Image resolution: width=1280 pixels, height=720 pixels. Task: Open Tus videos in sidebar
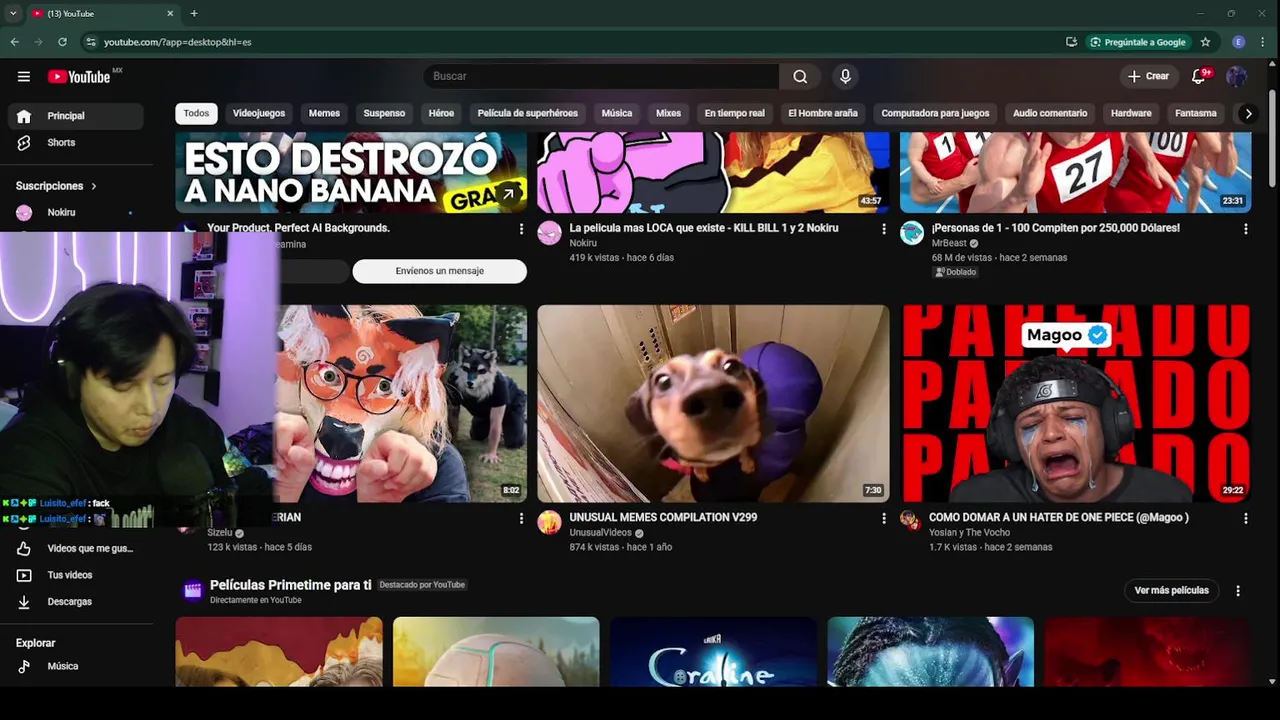[x=76, y=575]
